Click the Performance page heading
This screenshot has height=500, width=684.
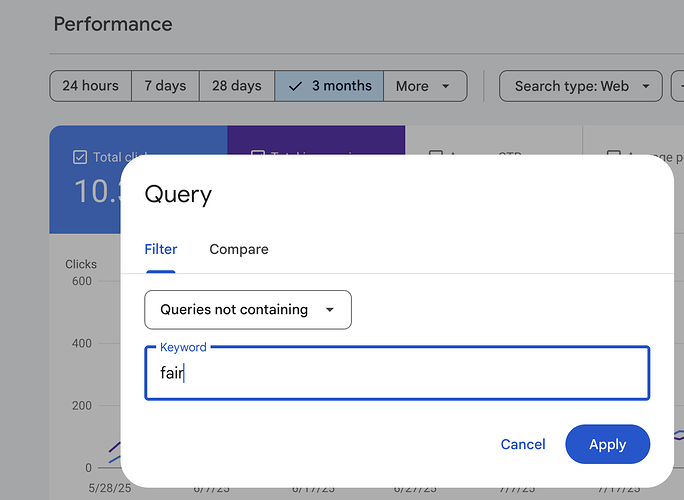tap(113, 24)
